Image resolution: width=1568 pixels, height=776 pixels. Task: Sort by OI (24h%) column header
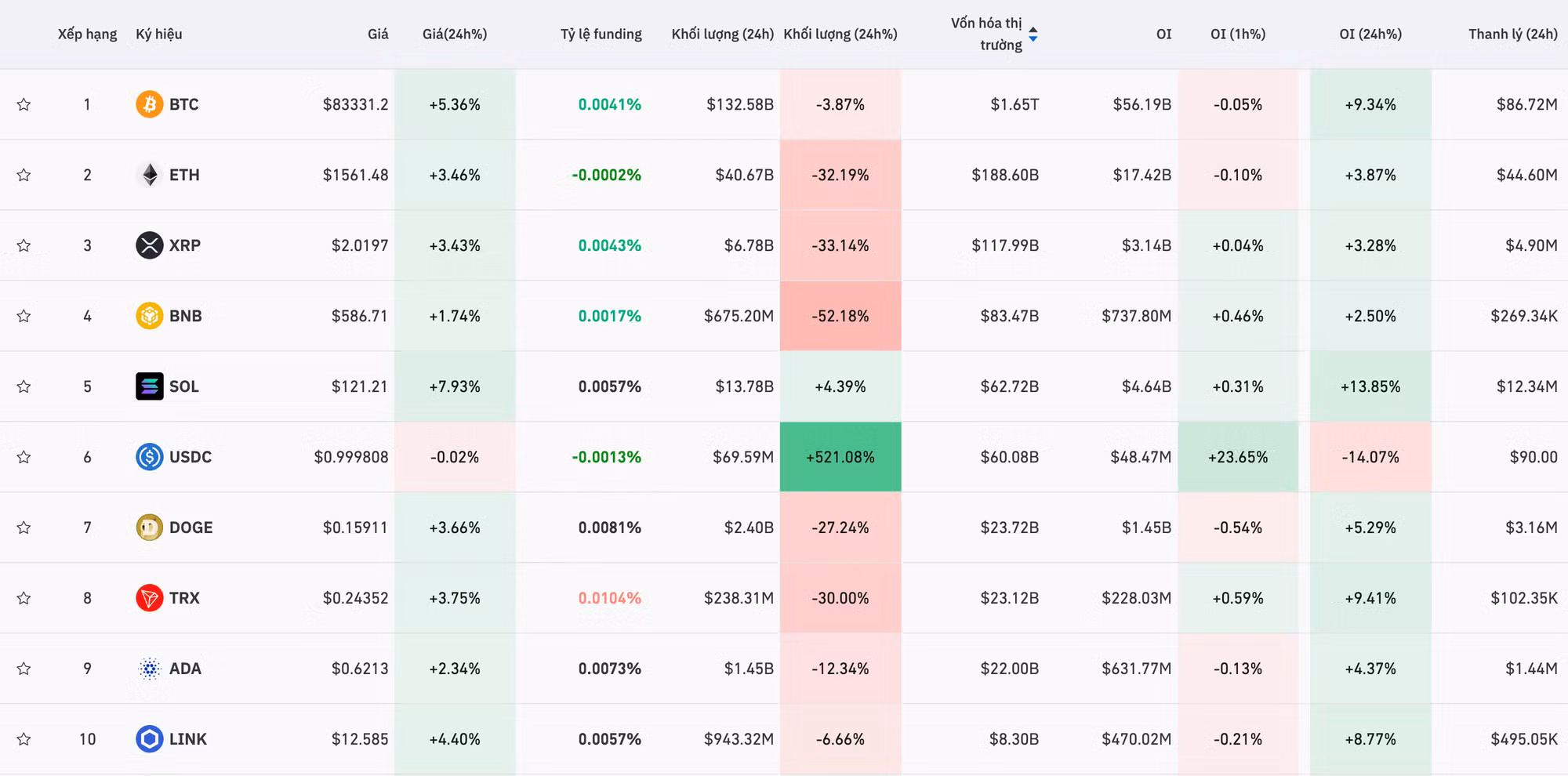point(1370,34)
